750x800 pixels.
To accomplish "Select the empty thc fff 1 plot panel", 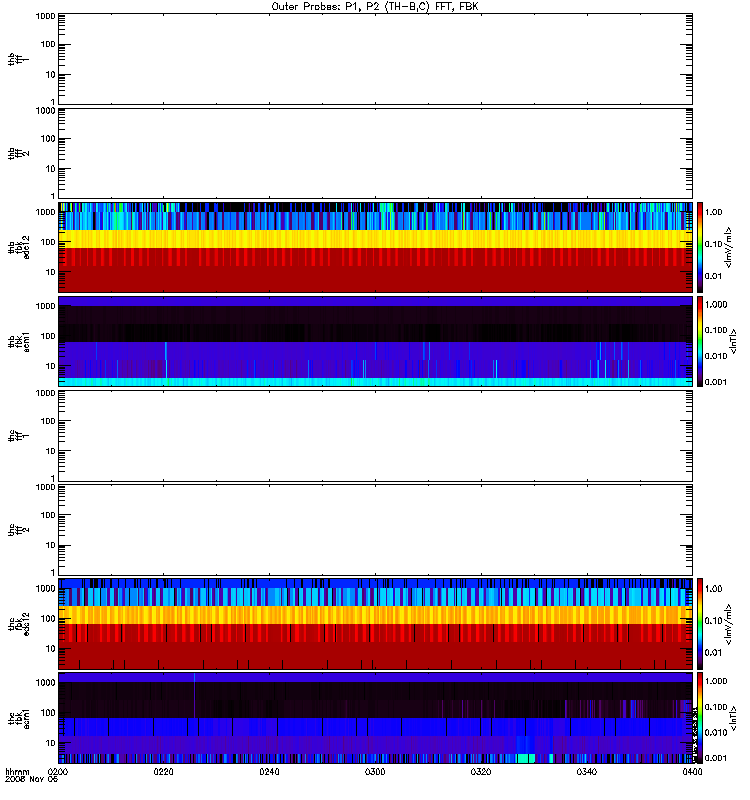I will point(375,436).
